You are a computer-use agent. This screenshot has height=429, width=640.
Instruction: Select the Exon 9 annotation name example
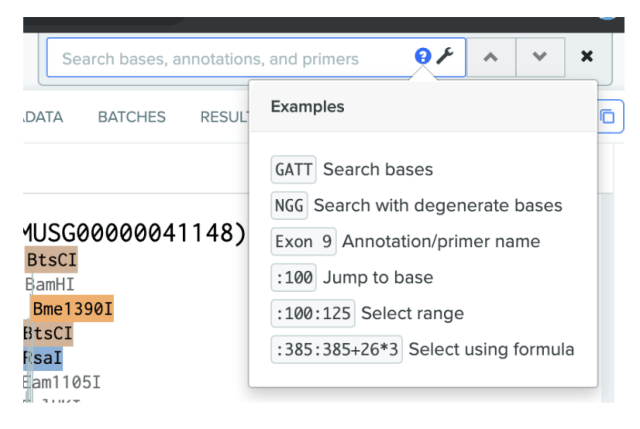pos(304,241)
